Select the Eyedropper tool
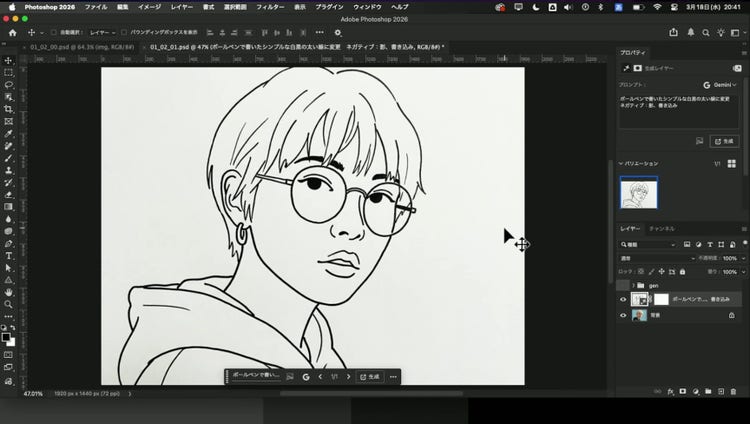 point(8,133)
